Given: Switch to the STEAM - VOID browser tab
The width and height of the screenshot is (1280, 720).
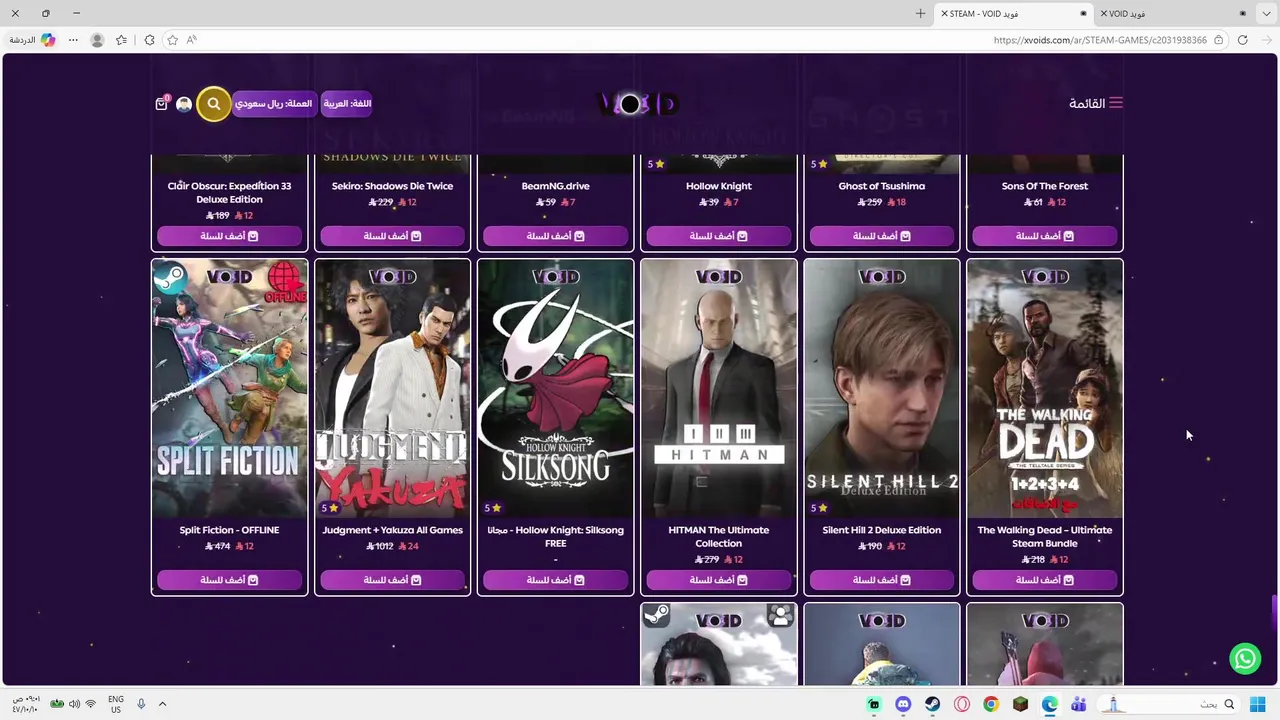Looking at the screenshot, I should (1013, 14).
